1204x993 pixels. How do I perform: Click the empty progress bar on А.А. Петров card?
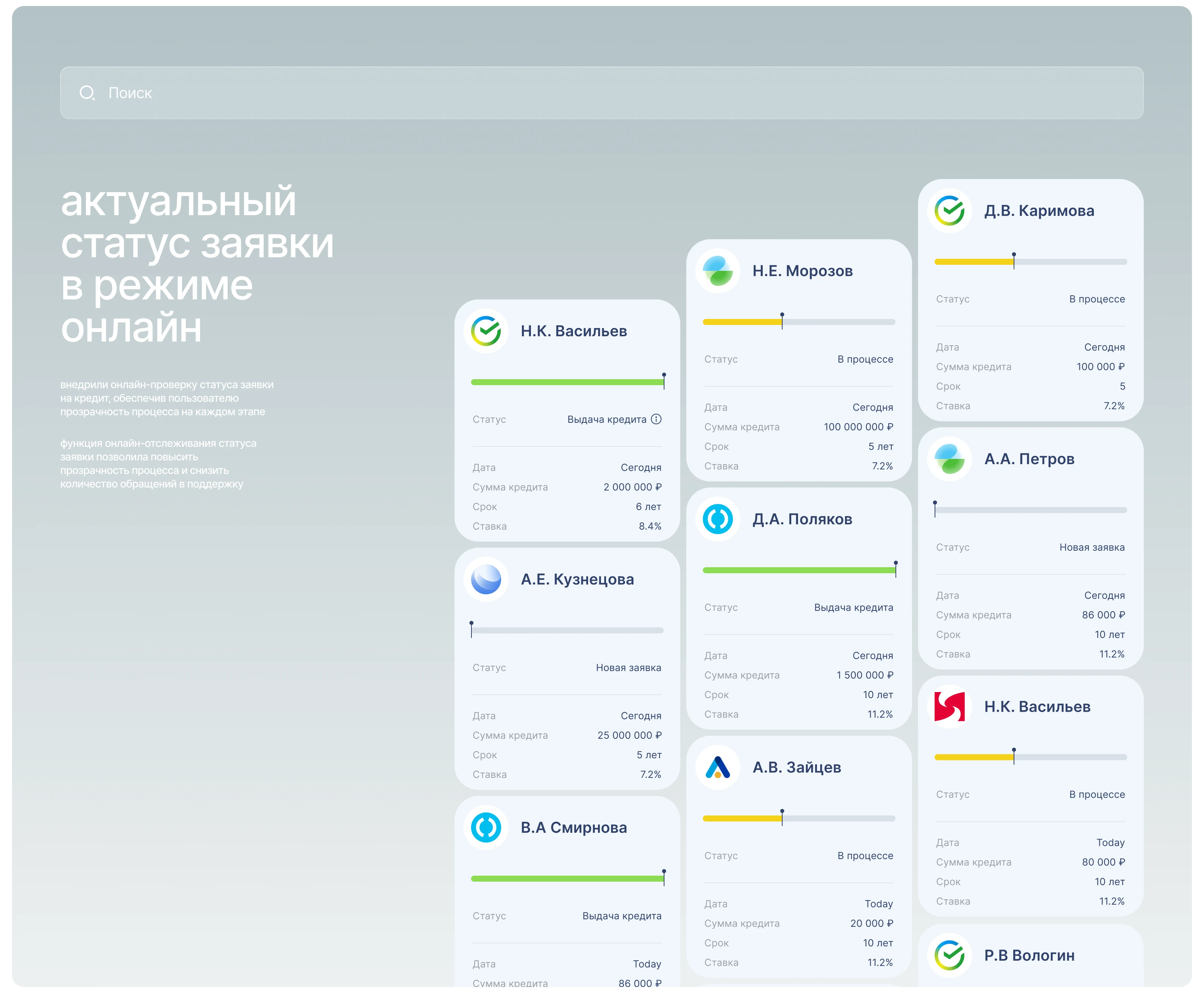tap(1031, 510)
